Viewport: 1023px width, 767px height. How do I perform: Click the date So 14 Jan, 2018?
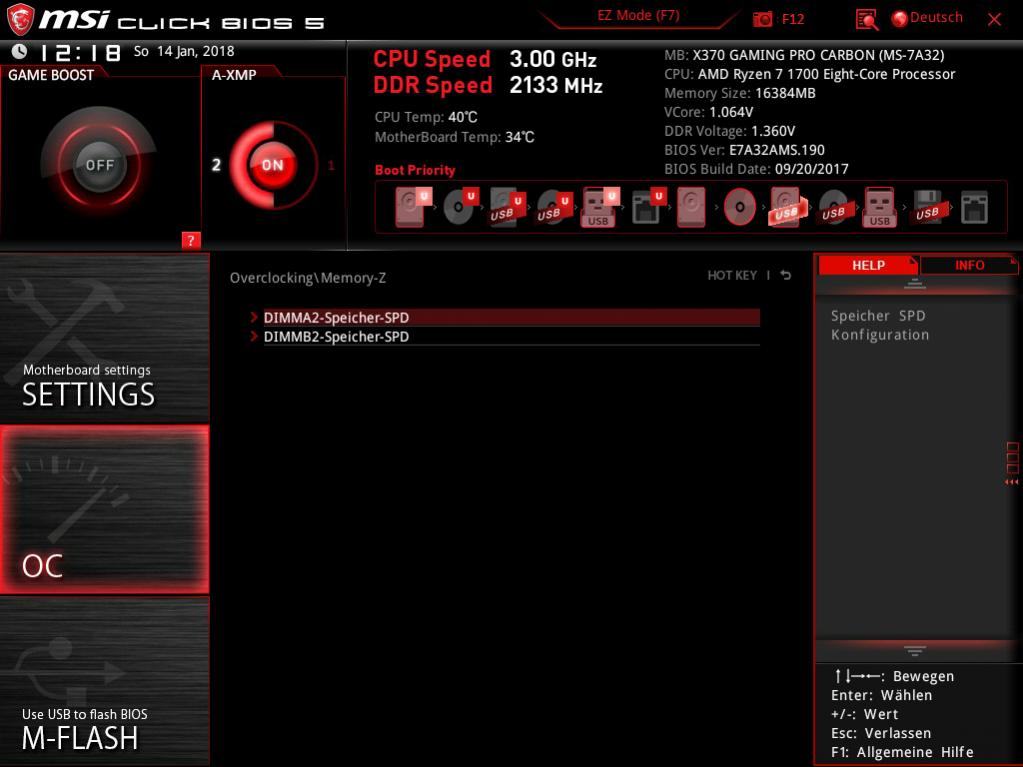(x=184, y=51)
